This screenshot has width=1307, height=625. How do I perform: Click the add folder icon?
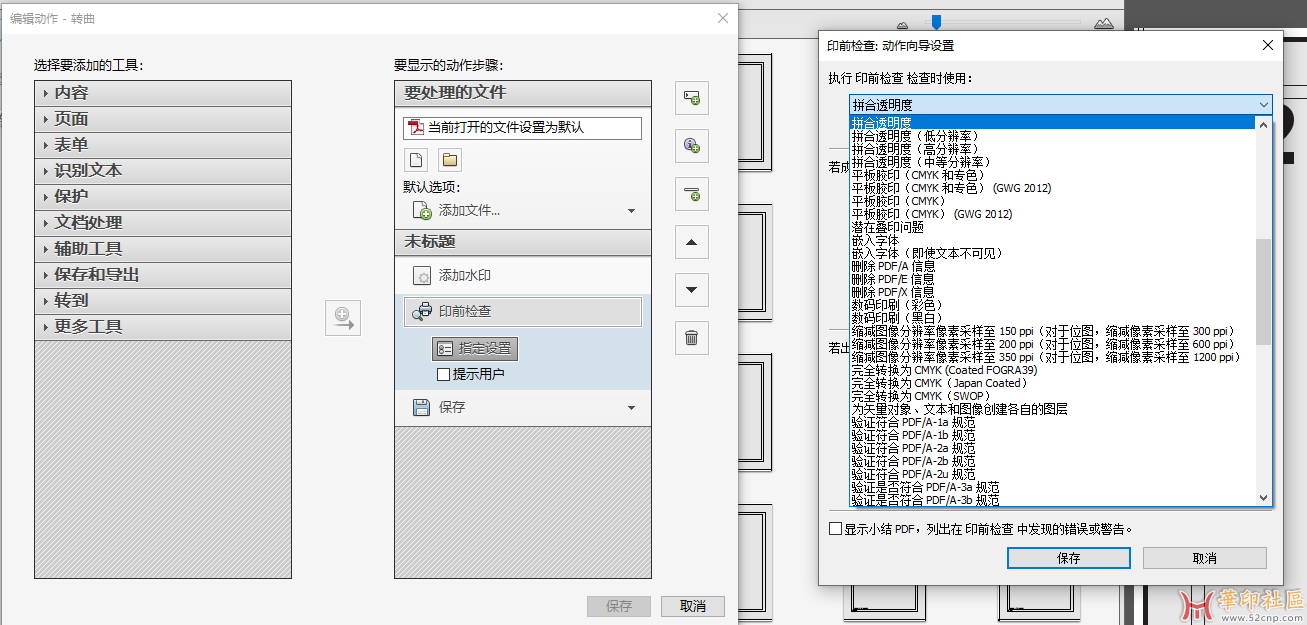point(450,160)
